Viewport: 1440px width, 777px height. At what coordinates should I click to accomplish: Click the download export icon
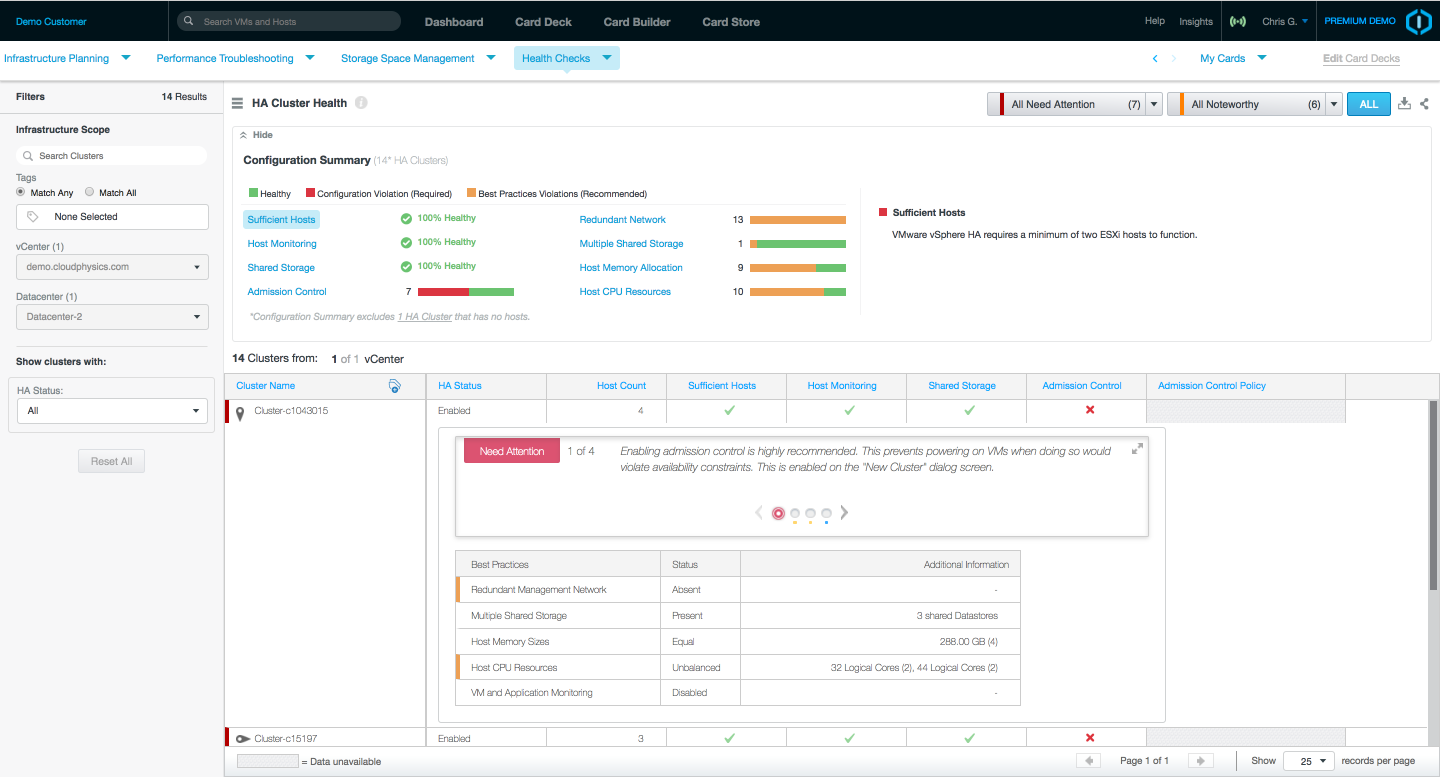click(1404, 103)
